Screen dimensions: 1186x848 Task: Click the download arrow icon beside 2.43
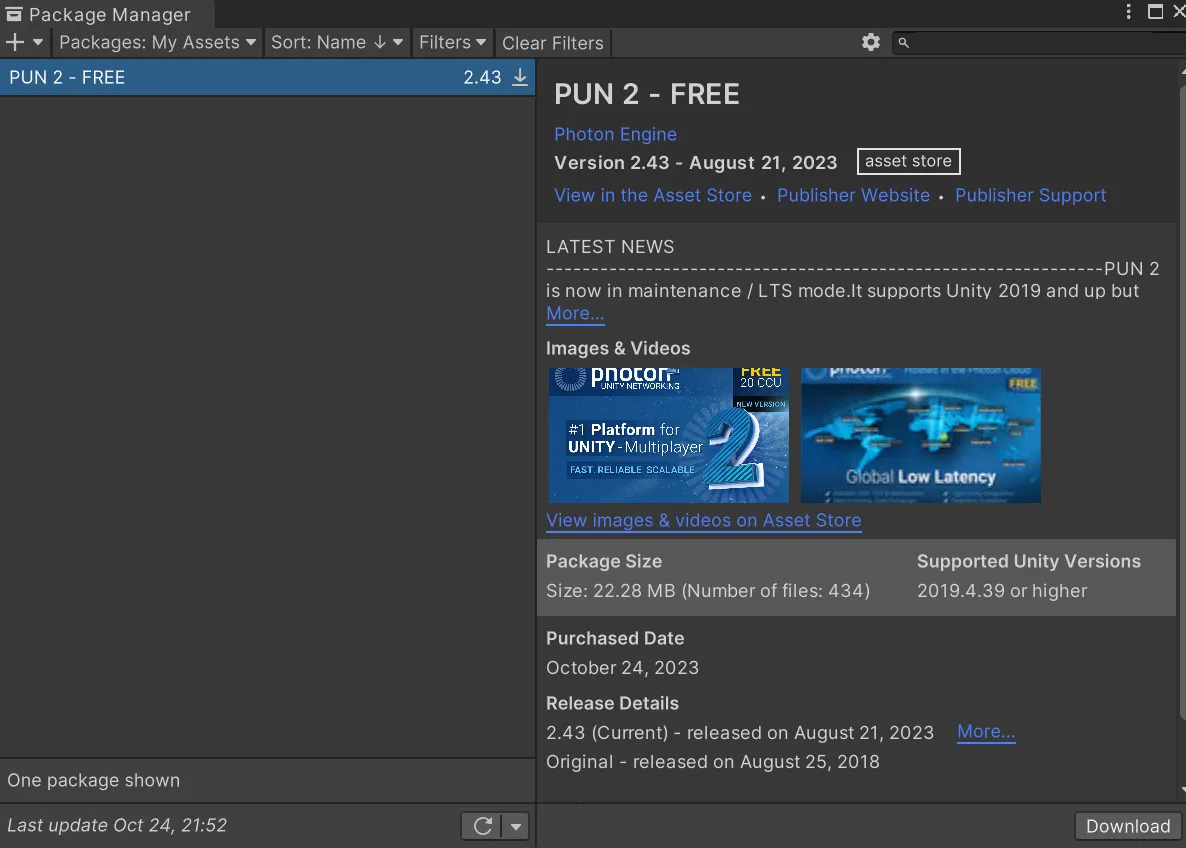(x=520, y=77)
